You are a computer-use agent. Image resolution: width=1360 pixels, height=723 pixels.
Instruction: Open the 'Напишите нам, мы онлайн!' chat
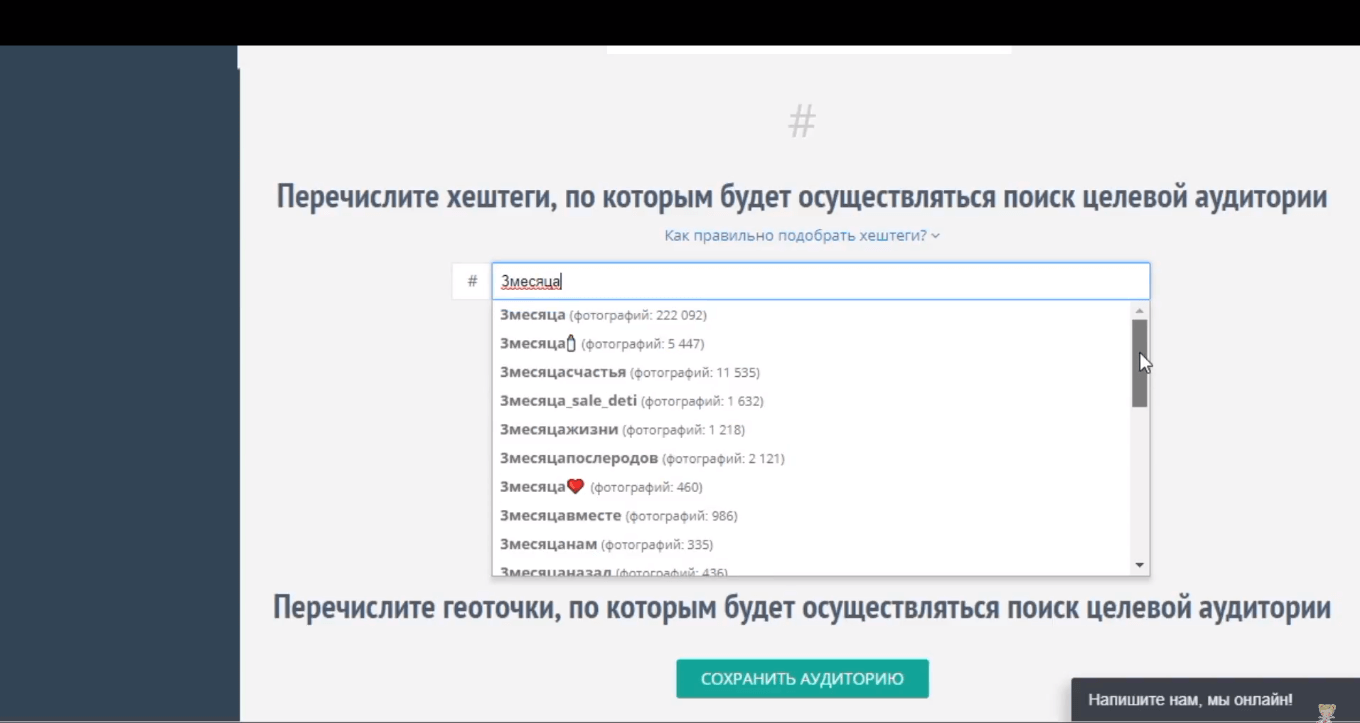coord(1190,700)
